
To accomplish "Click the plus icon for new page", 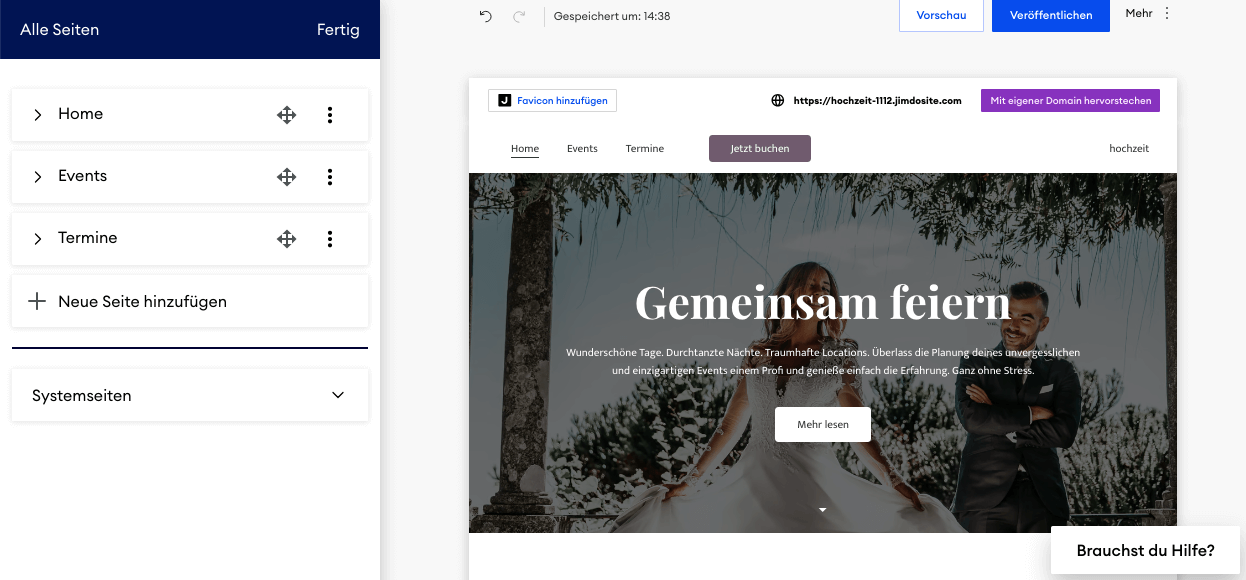I will tap(37, 301).
